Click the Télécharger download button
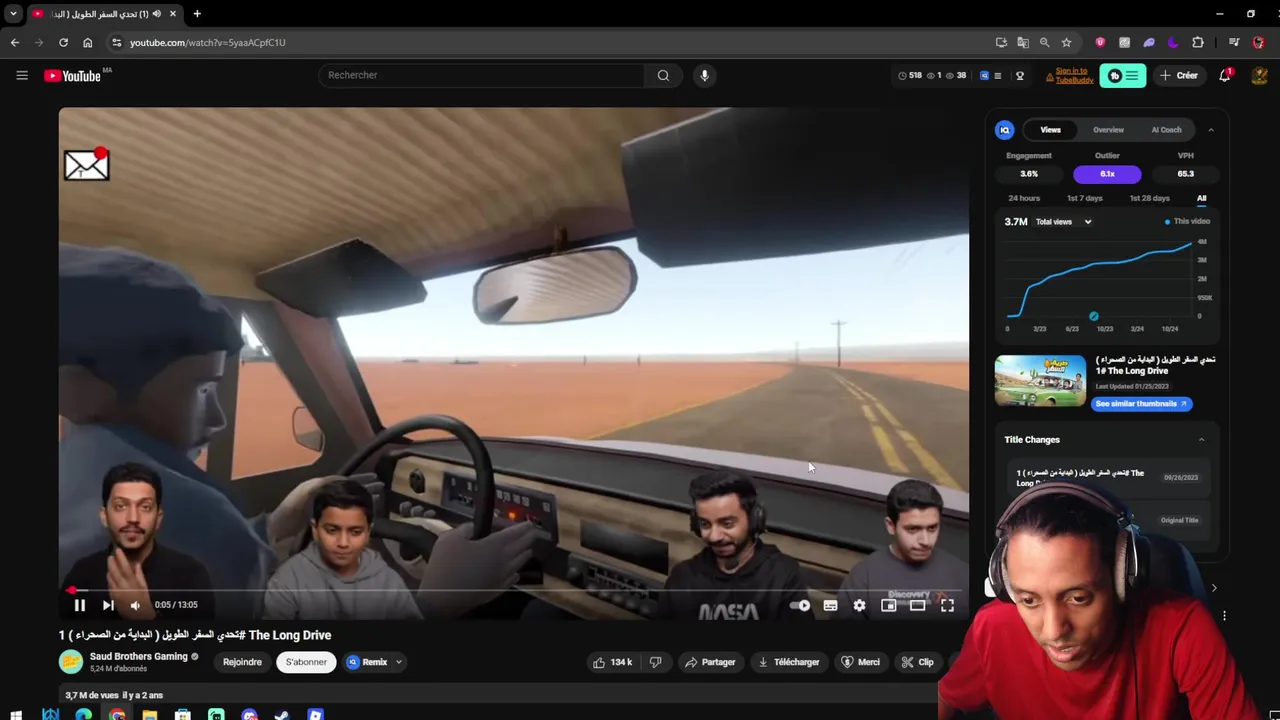 click(x=789, y=662)
